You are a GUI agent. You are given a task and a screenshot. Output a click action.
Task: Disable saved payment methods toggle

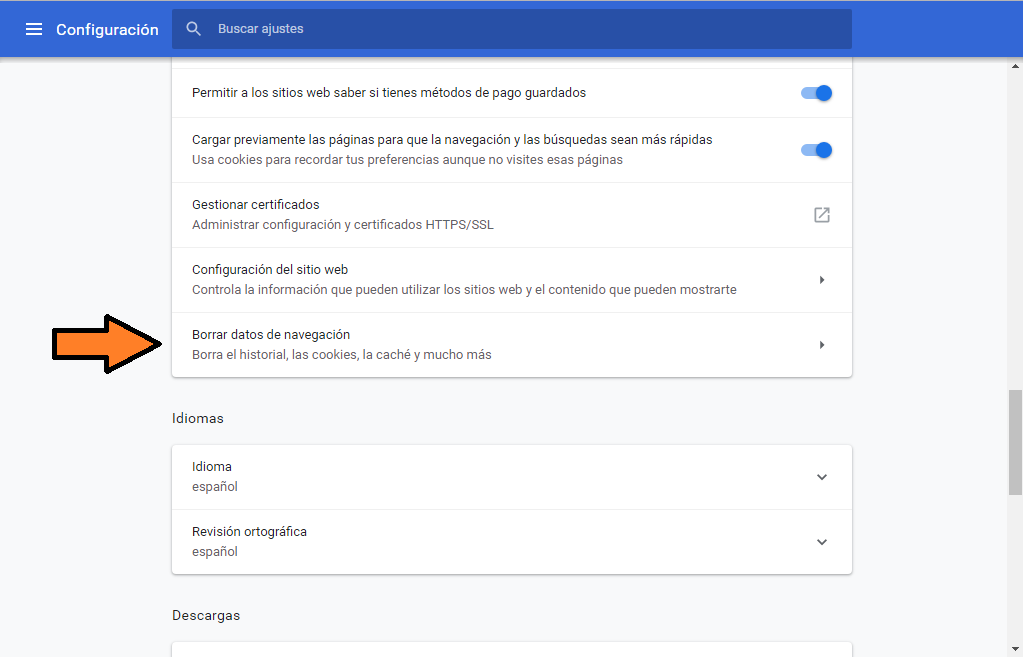click(817, 93)
